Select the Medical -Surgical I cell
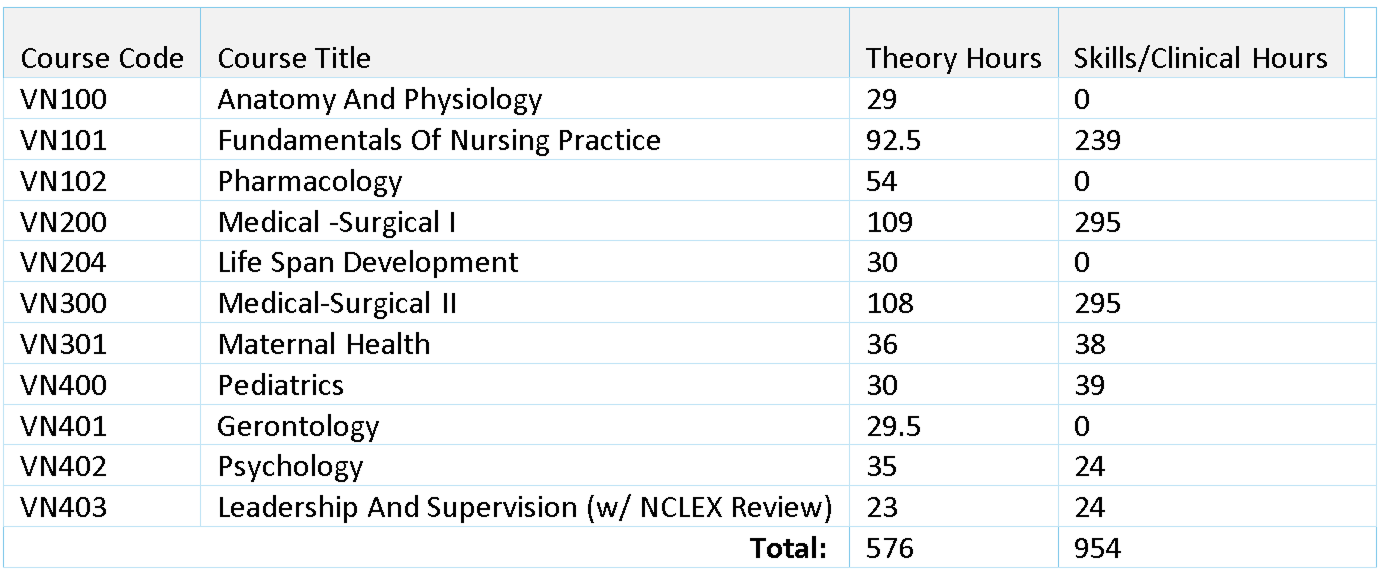 [x=336, y=222]
